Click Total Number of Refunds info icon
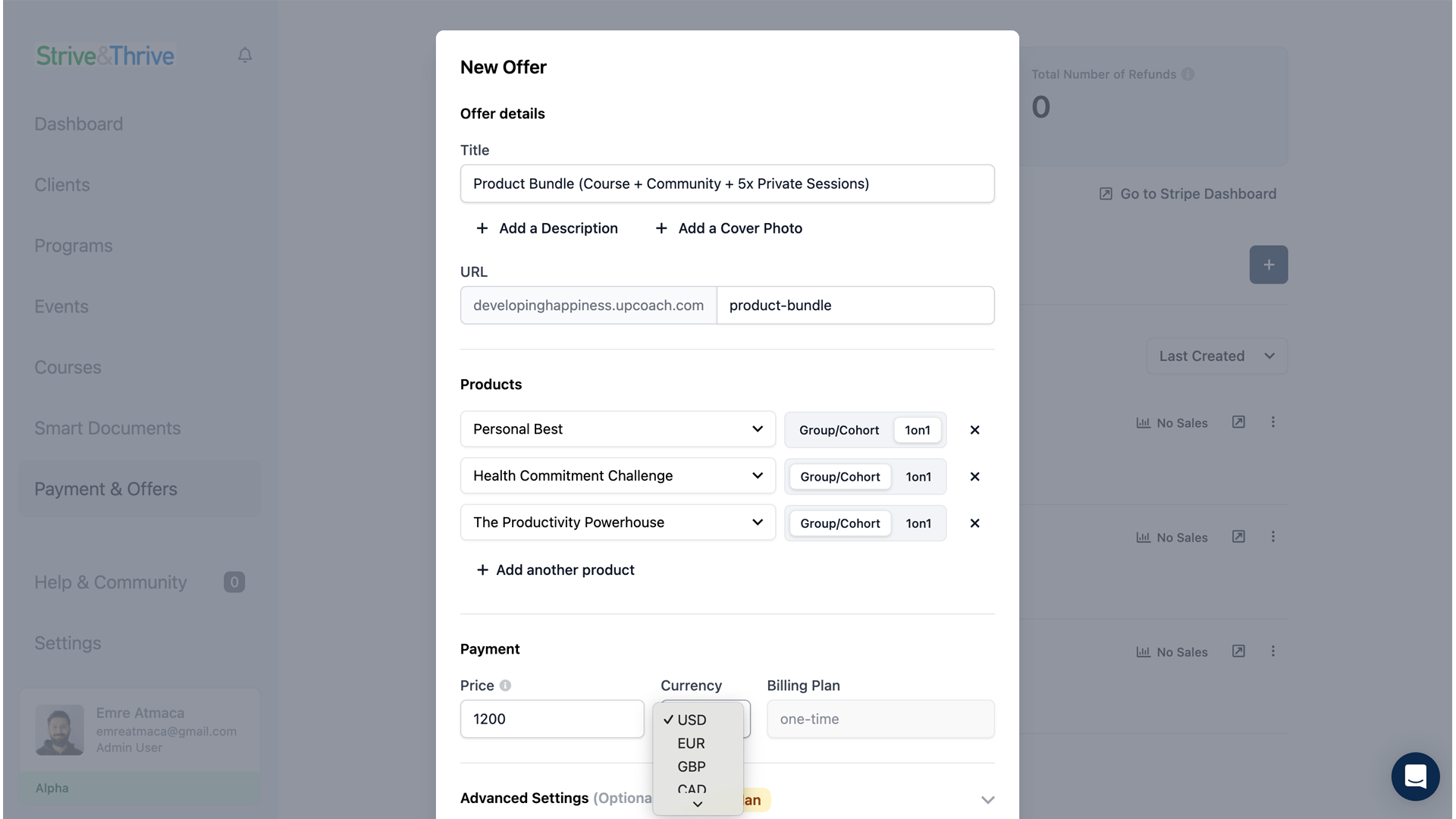Screen dimensions: 1456x819 pos(1188,74)
